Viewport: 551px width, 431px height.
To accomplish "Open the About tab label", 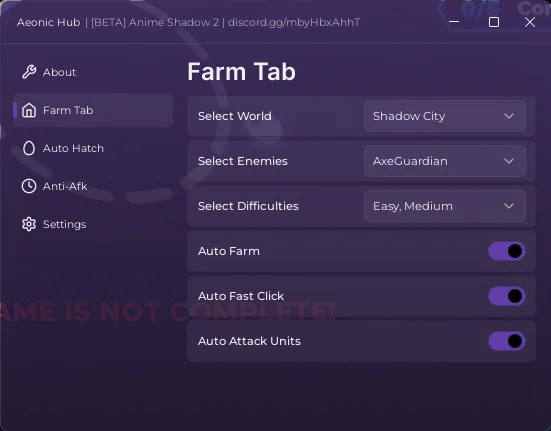I will pos(59,72).
